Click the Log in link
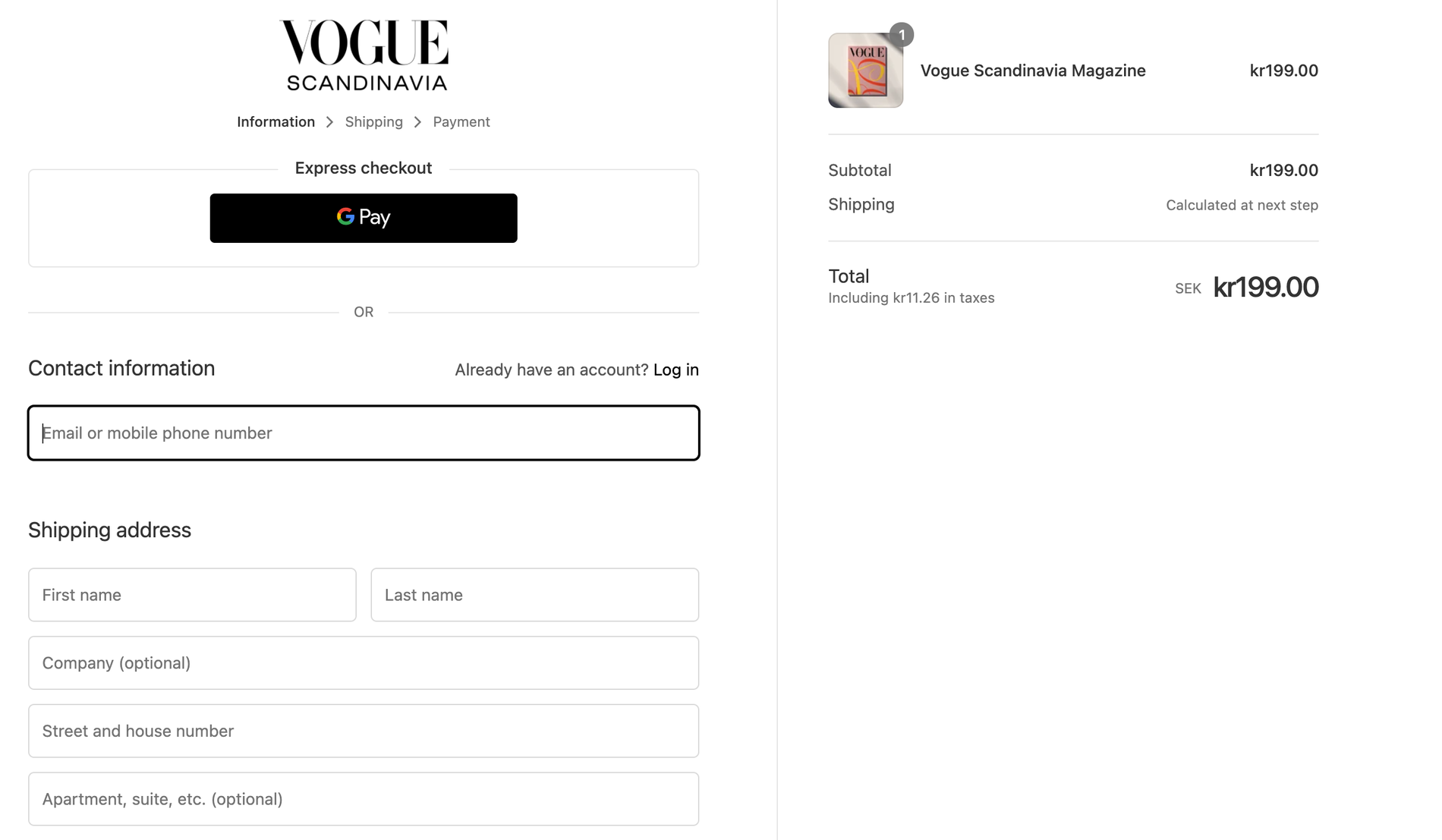This screenshot has height=840, width=1442. click(676, 370)
